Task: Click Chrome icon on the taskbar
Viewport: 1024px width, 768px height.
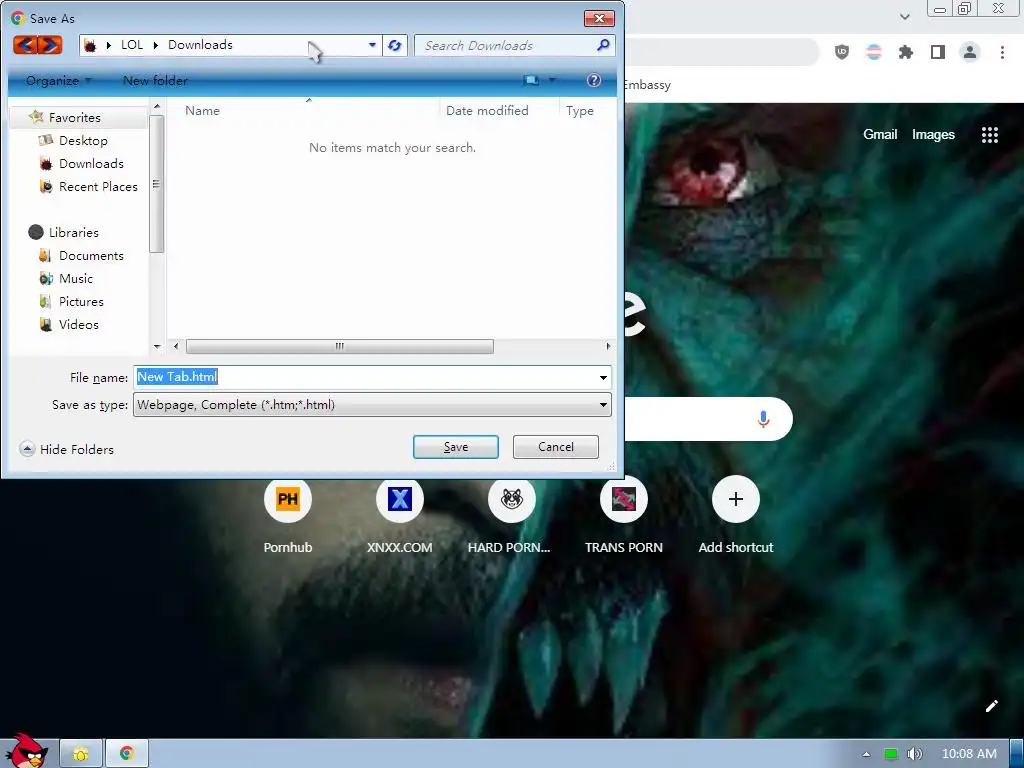Action: (127, 754)
